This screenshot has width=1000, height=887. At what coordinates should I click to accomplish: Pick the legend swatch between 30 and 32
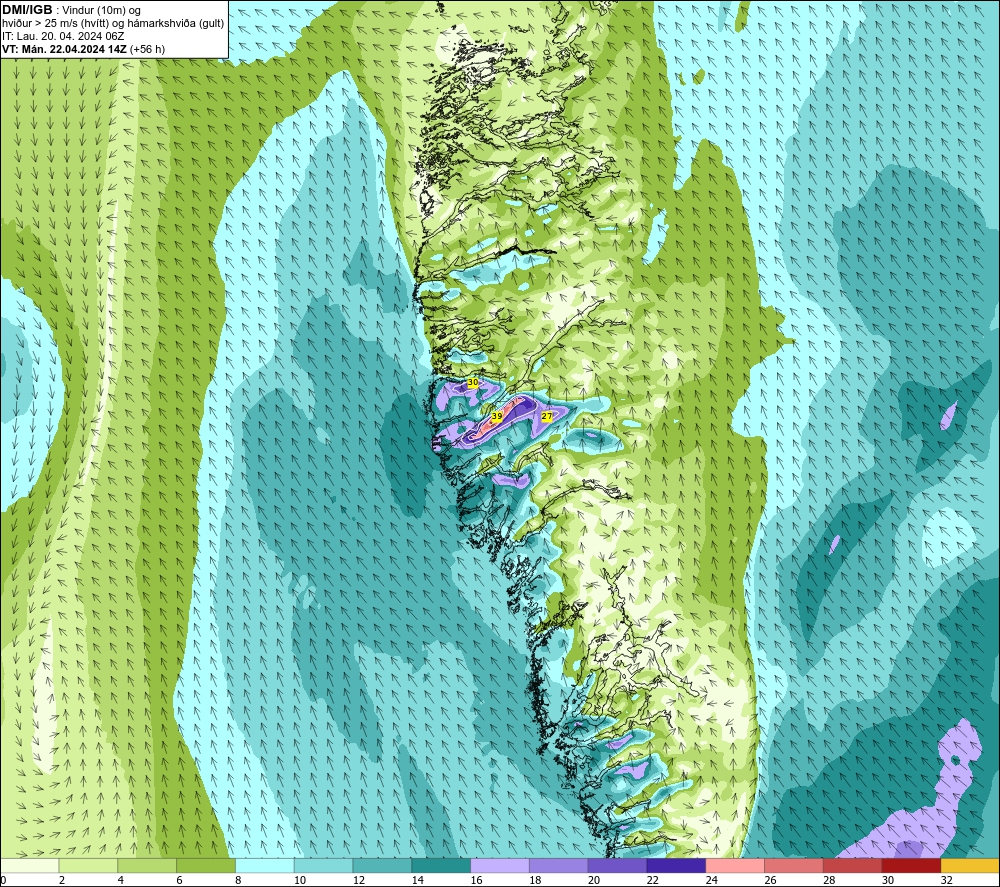pyautogui.click(x=911, y=866)
